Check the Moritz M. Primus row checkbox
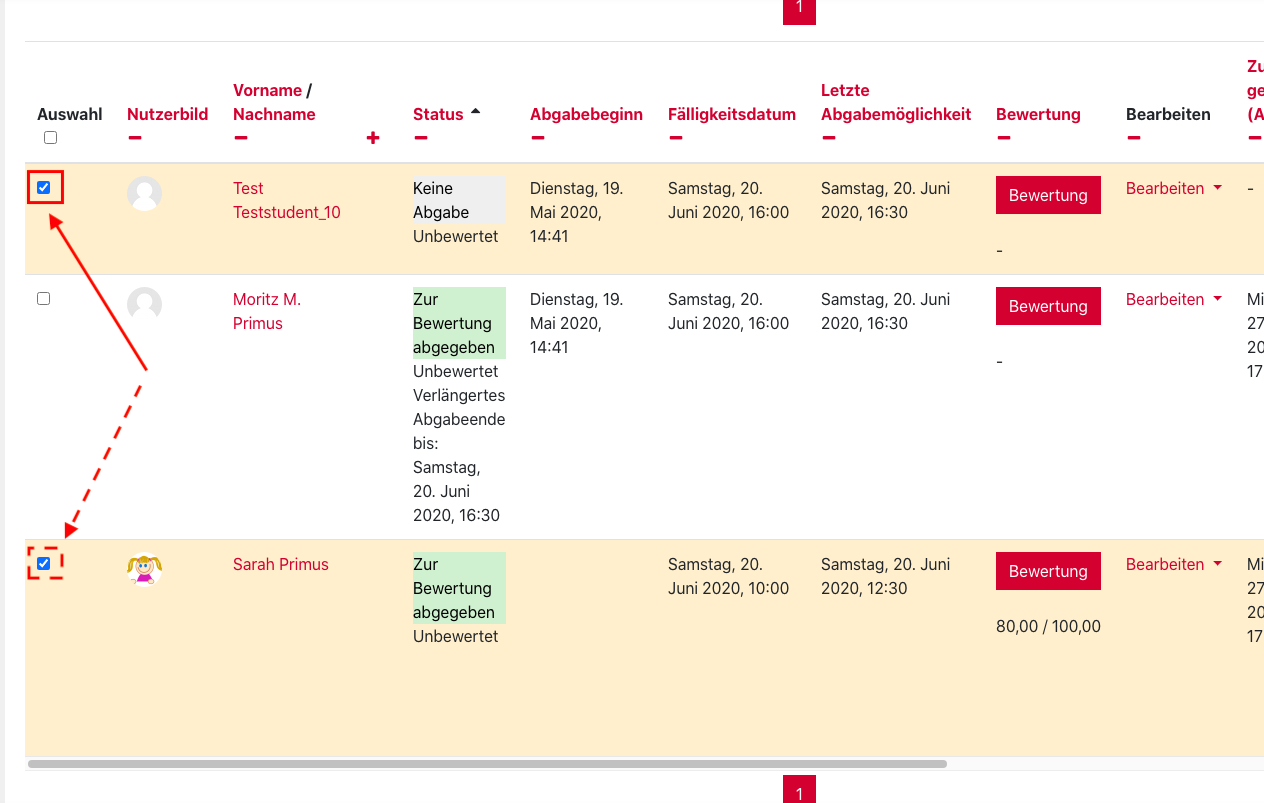This screenshot has width=1264, height=803. click(x=44, y=299)
